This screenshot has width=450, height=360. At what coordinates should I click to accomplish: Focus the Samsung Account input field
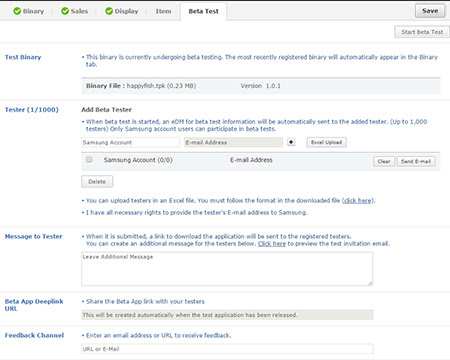point(130,142)
